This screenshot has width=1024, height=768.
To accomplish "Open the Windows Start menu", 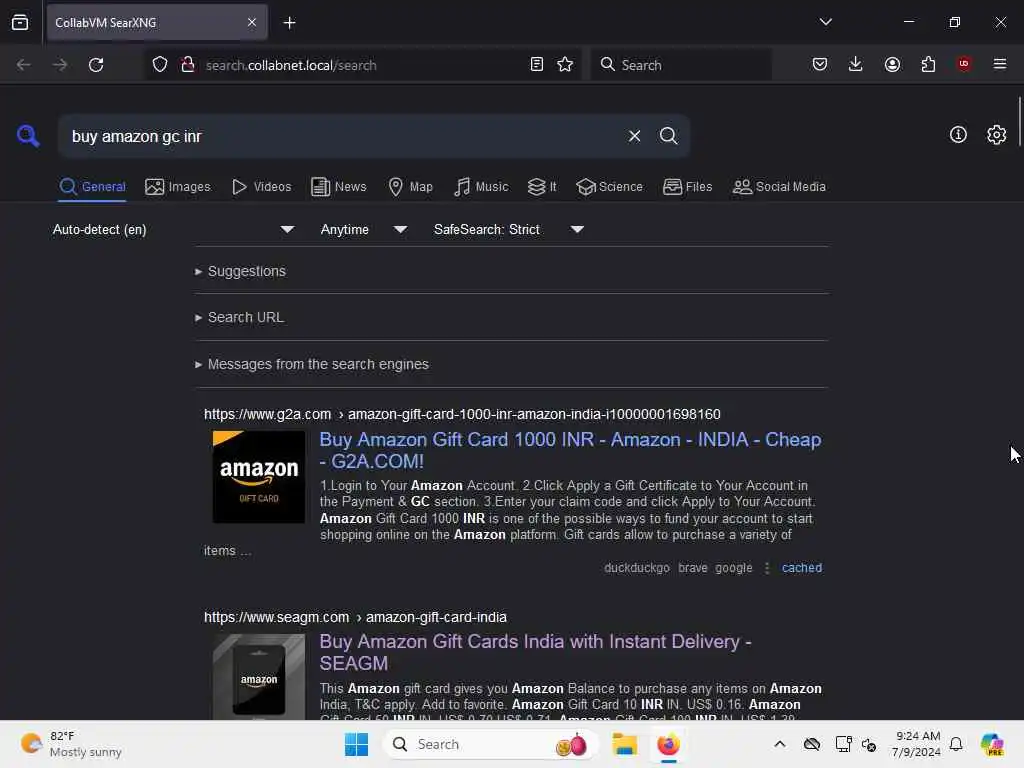I will tap(357, 744).
